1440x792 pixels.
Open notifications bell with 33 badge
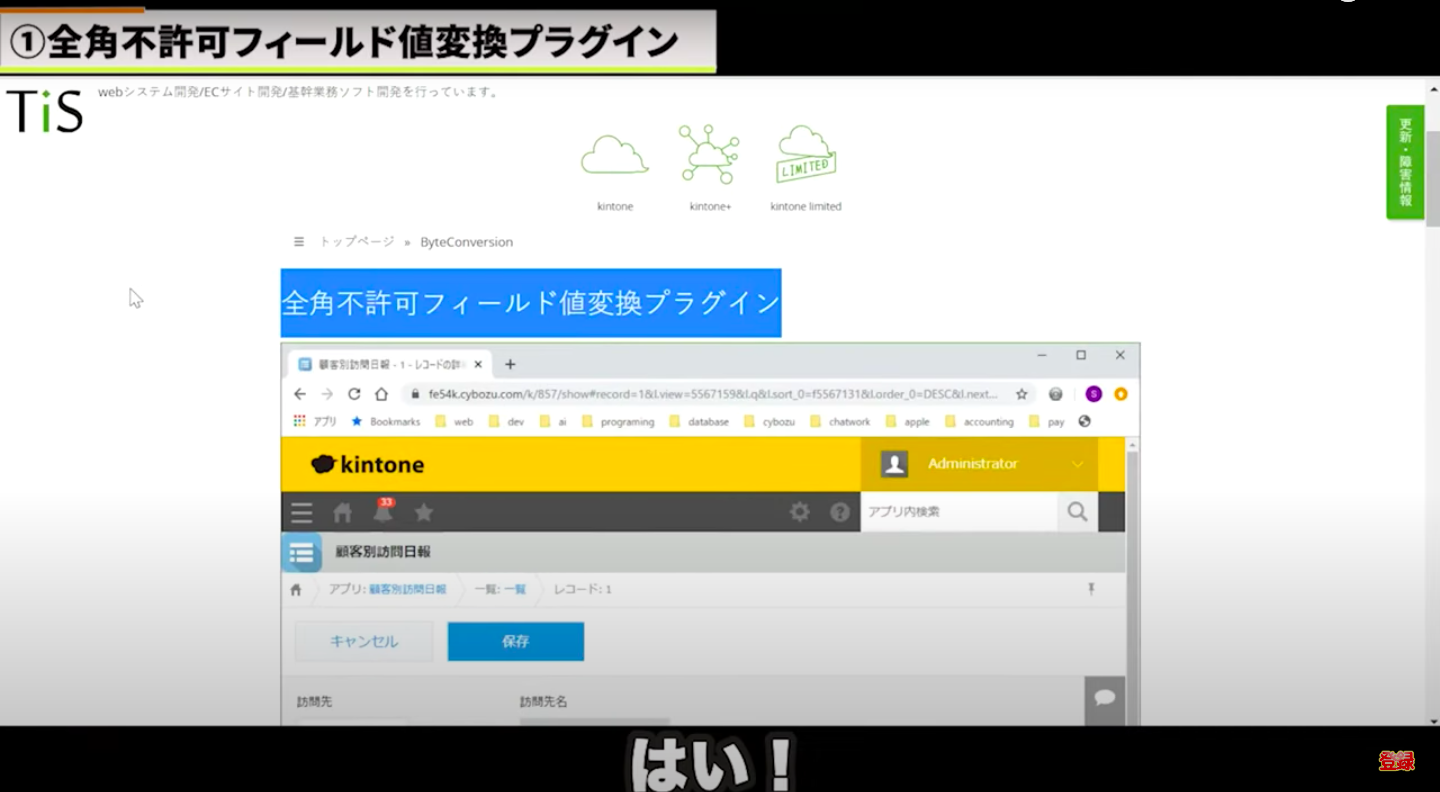pos(383,512)
